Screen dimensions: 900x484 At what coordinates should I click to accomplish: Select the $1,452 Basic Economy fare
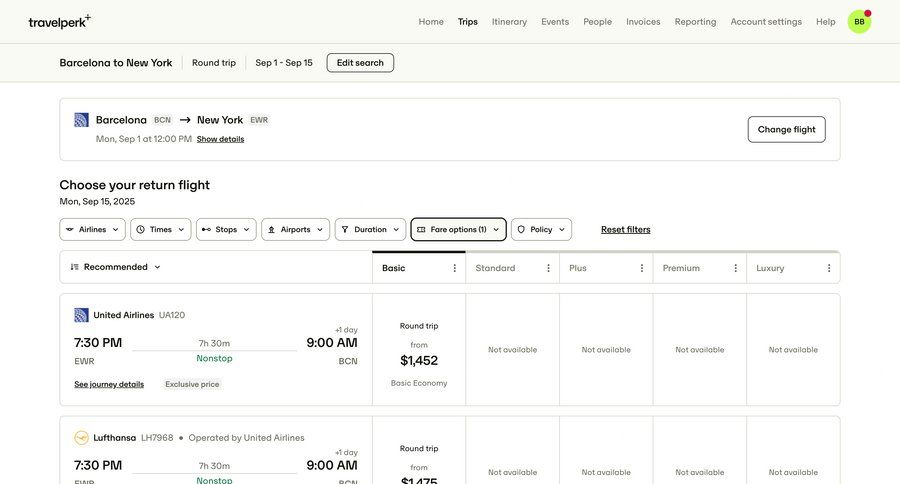pos(419,354)
